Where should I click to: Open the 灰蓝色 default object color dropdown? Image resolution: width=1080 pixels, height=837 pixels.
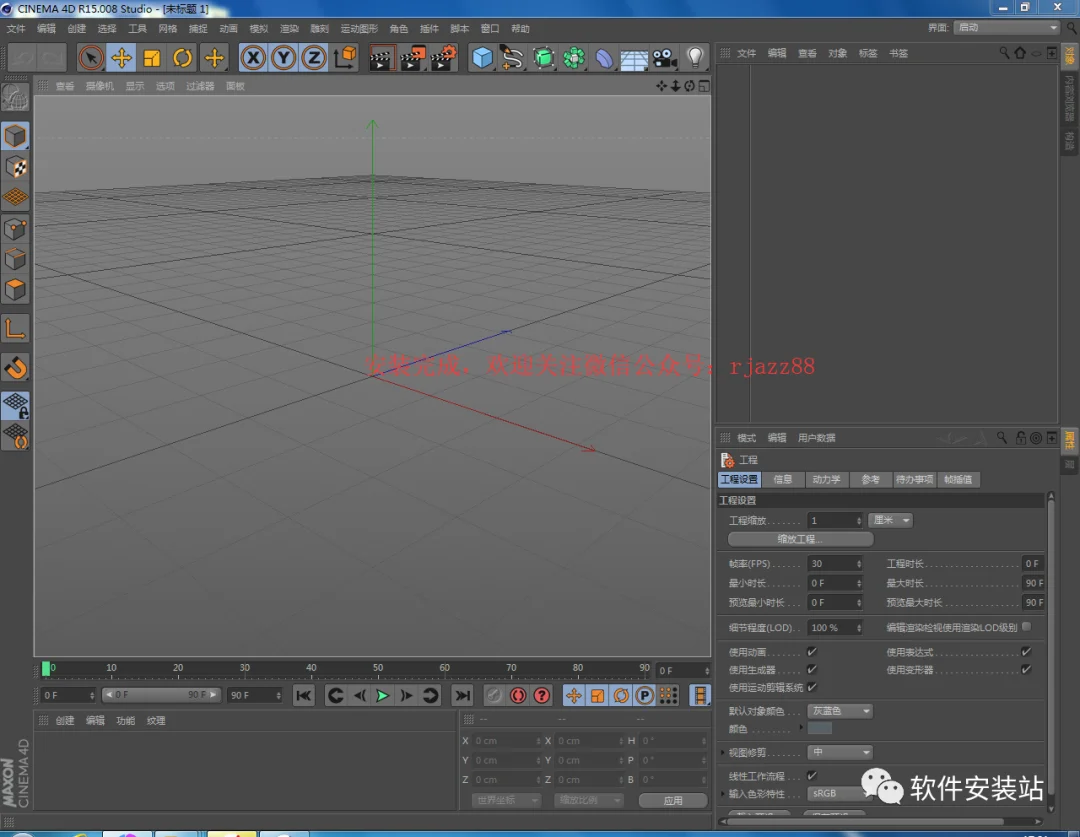(x=840, y=711)
